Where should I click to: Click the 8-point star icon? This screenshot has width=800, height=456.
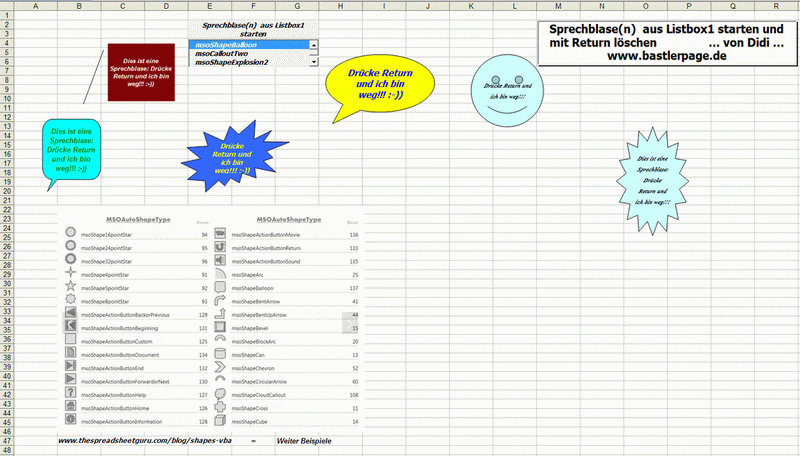[x=70, y=299]
